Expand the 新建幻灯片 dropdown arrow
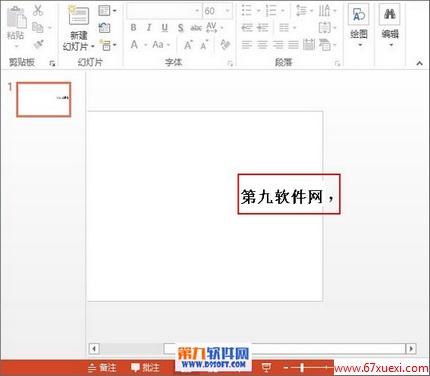This screenshot has width=430, height=376. [x=93, y=46]
